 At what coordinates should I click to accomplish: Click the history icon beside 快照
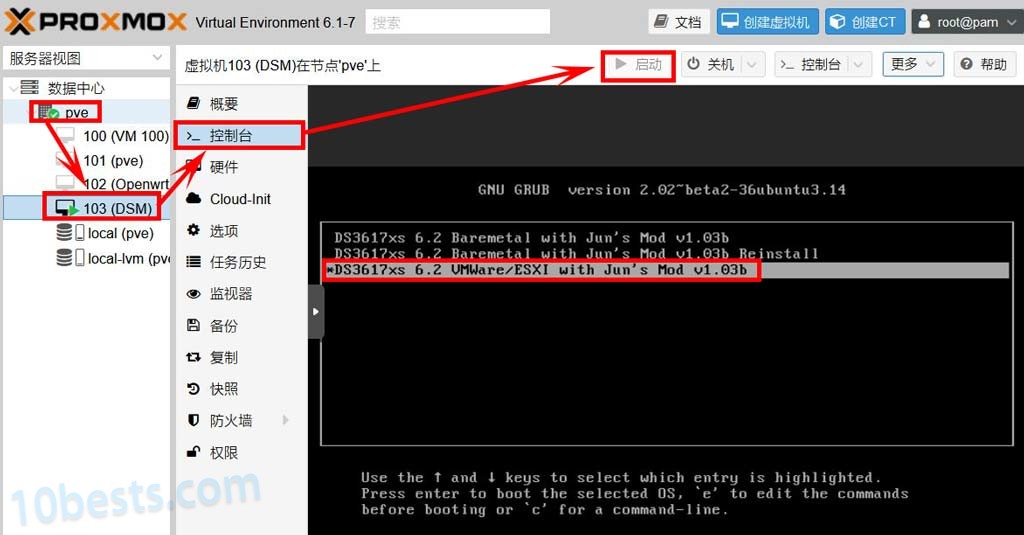(194, 389)
